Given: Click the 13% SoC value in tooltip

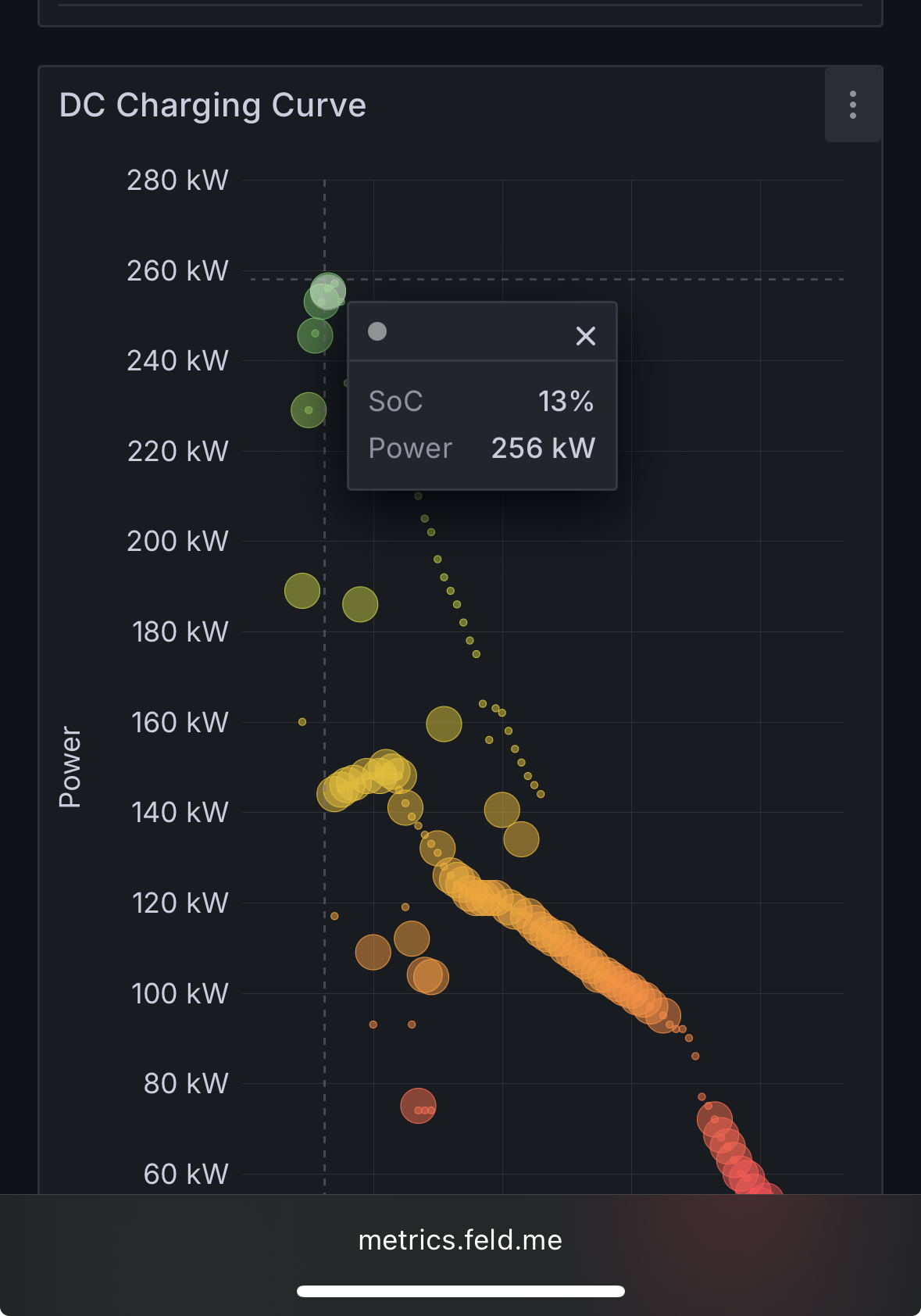Looking at the screenshot, I should 566,402.
